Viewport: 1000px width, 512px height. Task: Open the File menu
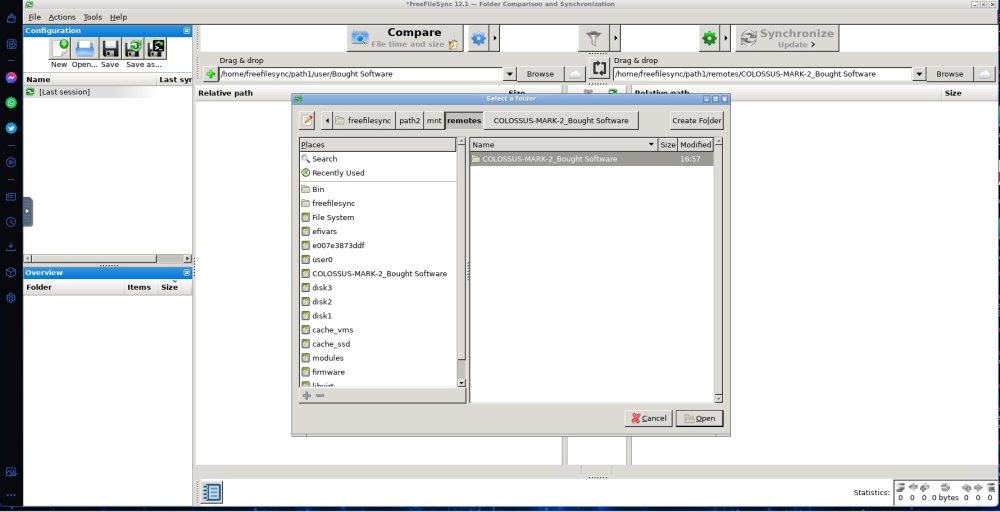(x=34, y=17)
